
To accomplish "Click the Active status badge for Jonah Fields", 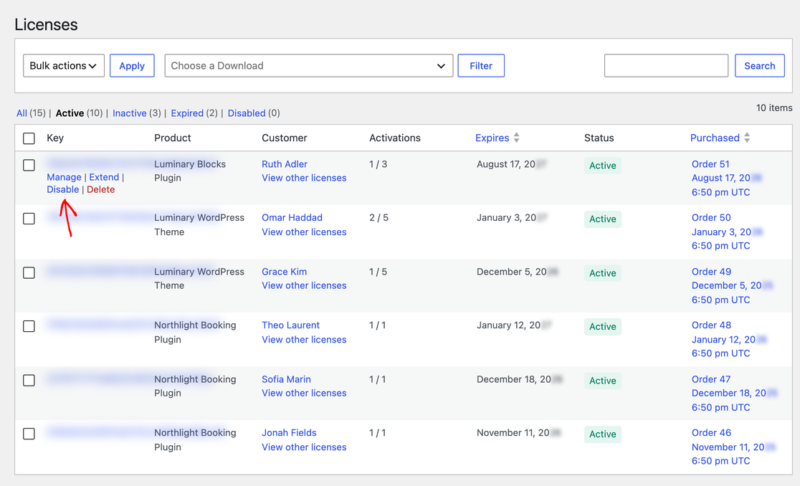I will point(603,434).
